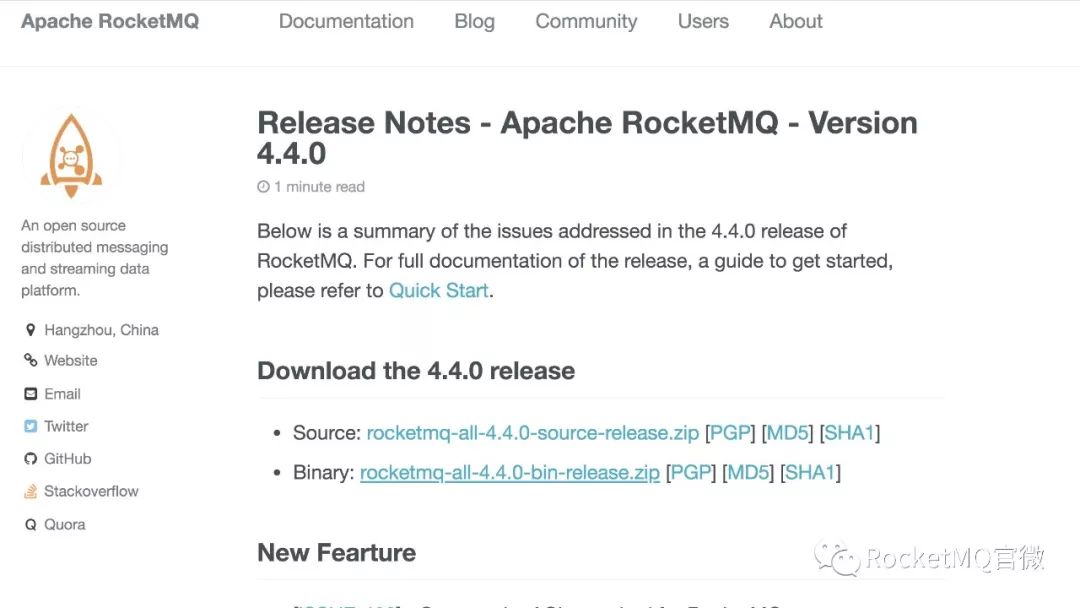Click the Hangzhou location pin icon
Screen dimensions: 1080x608
[30, 330]
